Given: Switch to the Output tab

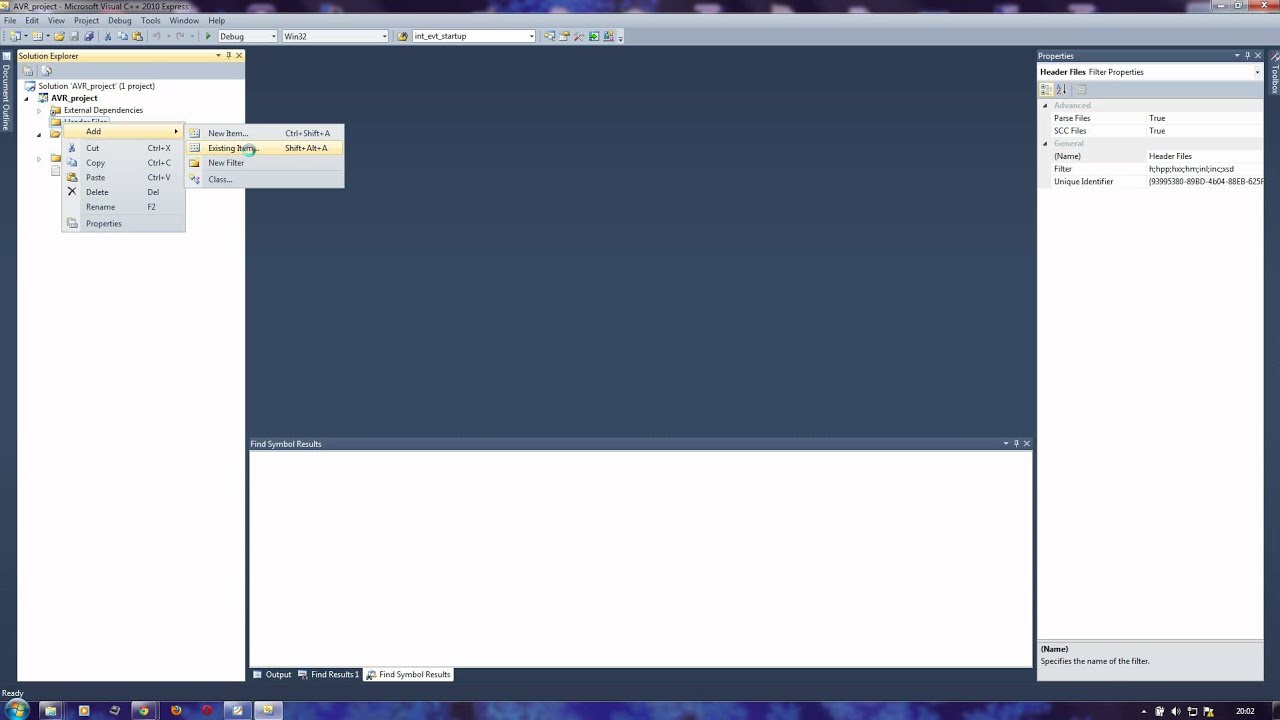Looking at the screenshot, I should (x=272, y=674).
